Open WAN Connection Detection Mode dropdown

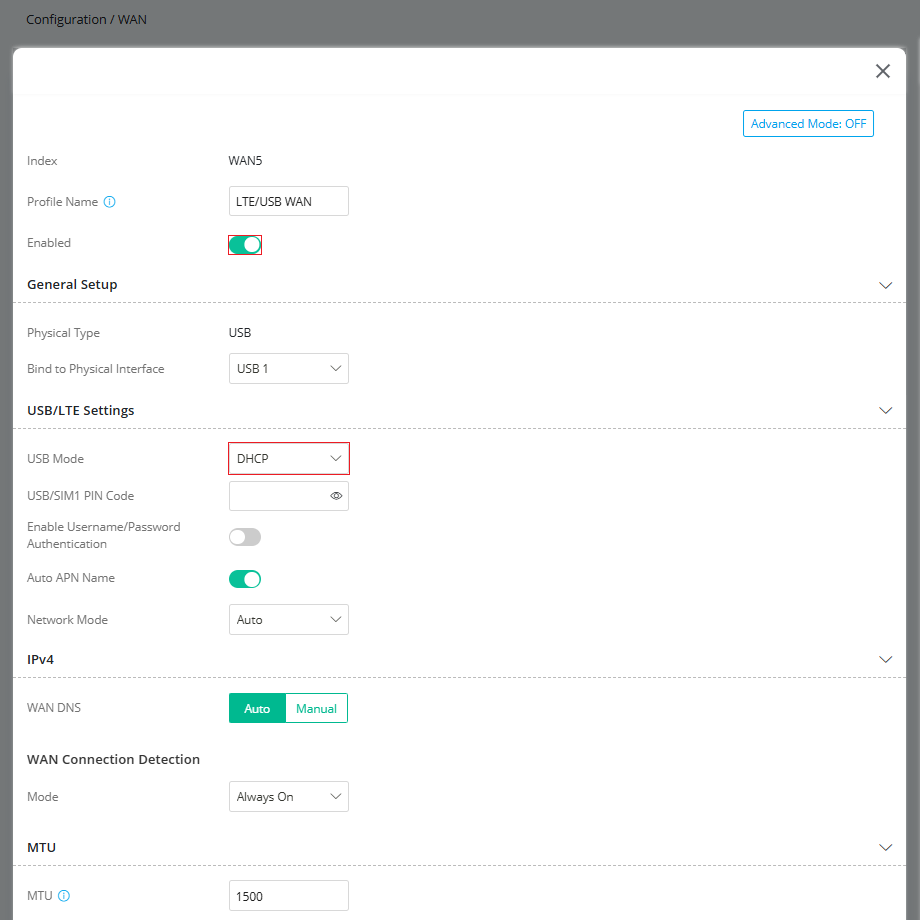point(289,796)
